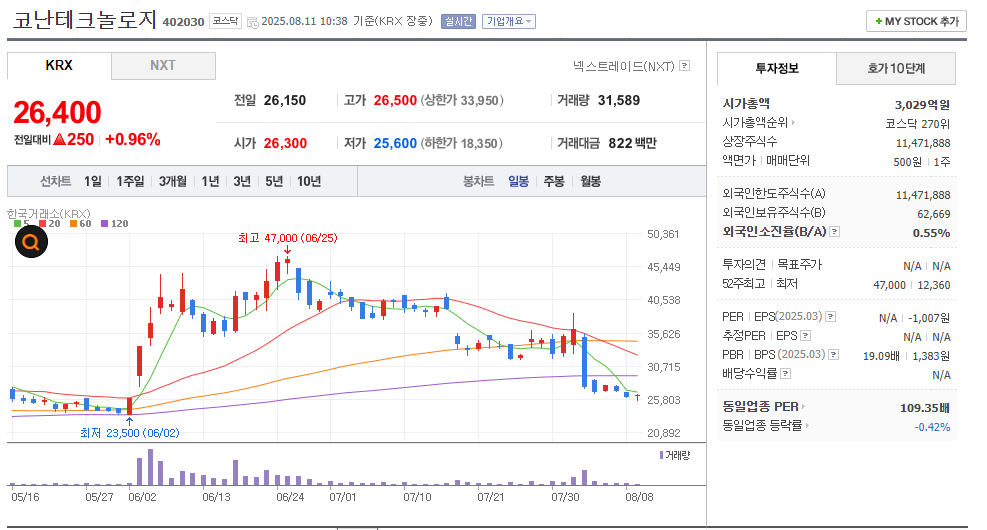Click the help icon beside 외국인소진율(B/A)

tap(835, 232)
